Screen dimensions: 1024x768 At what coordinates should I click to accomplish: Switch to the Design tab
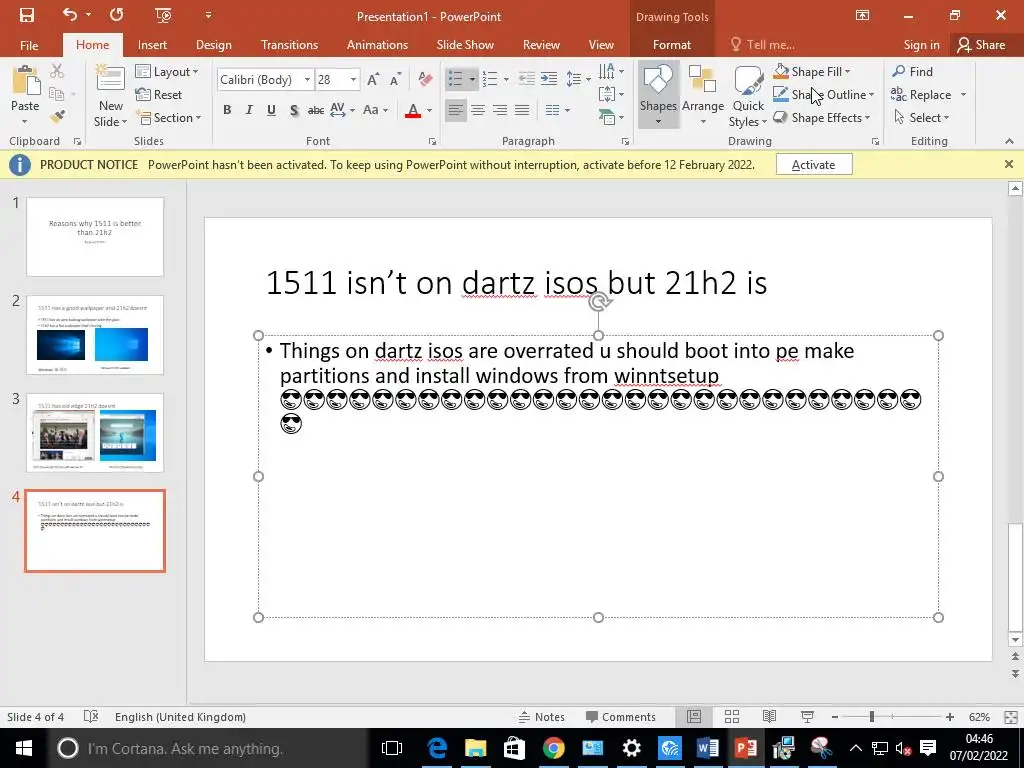click(214, 44)
